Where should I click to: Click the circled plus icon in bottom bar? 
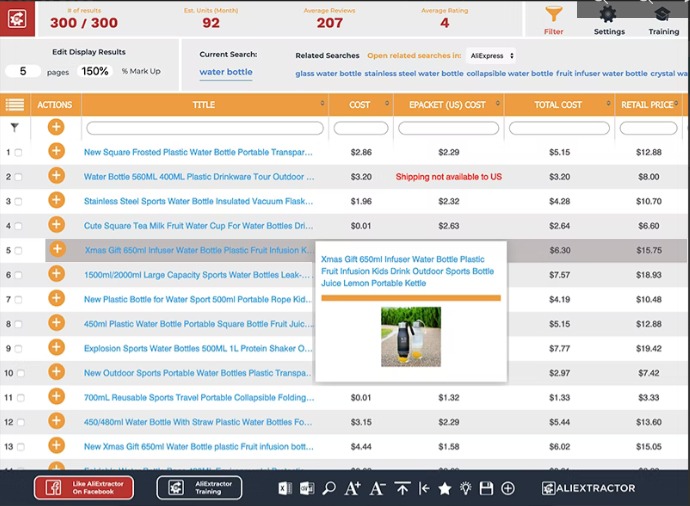point(508,488)
